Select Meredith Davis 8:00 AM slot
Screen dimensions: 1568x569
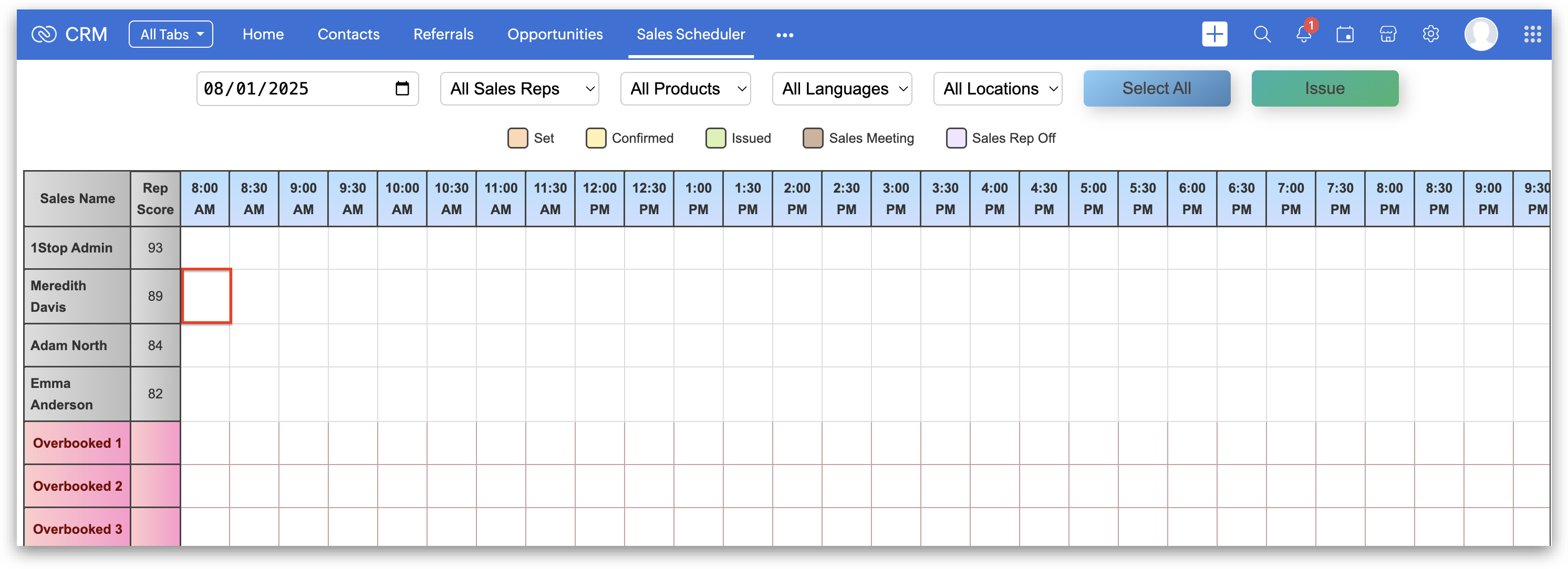[206, 296]
